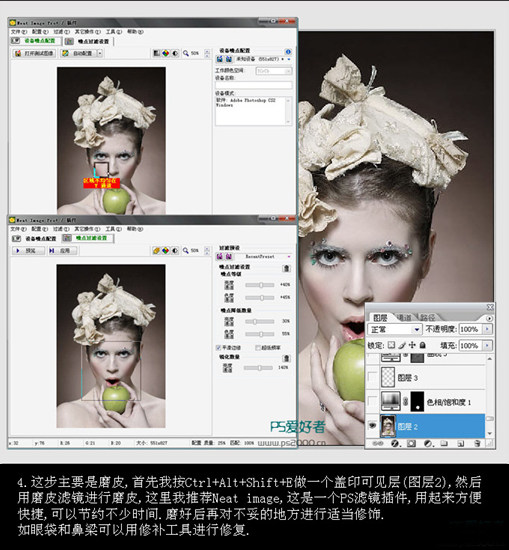Click reset icon beside 噪点过滤设置 section header

click(x=286, y=269)
